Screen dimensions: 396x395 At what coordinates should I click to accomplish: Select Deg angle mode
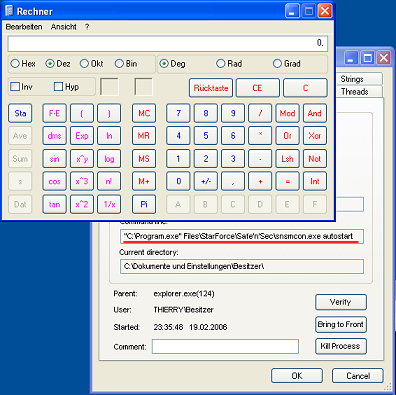coord(164,64)
